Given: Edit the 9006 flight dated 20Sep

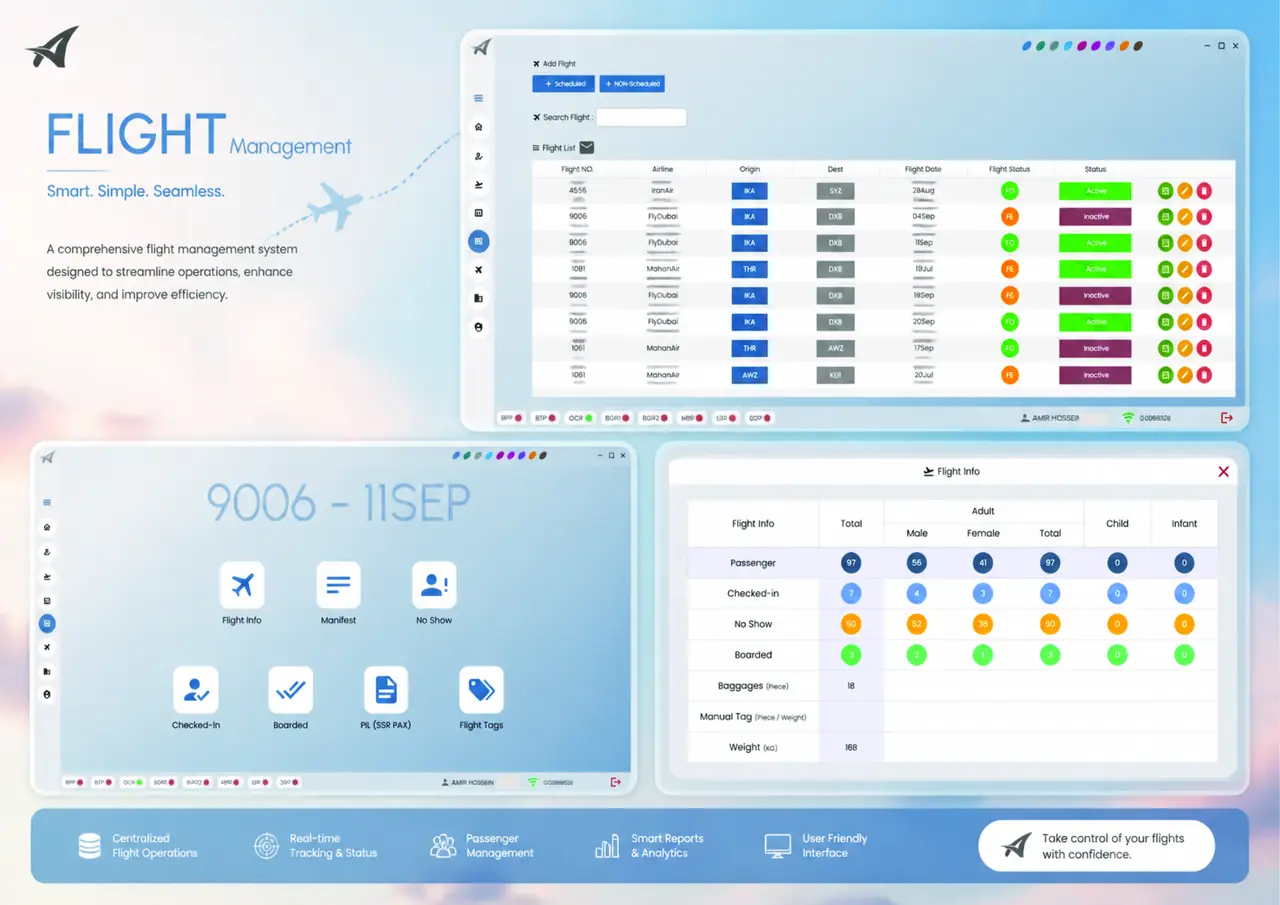Looking at the screenshot, I should (x=1184, y=322).
